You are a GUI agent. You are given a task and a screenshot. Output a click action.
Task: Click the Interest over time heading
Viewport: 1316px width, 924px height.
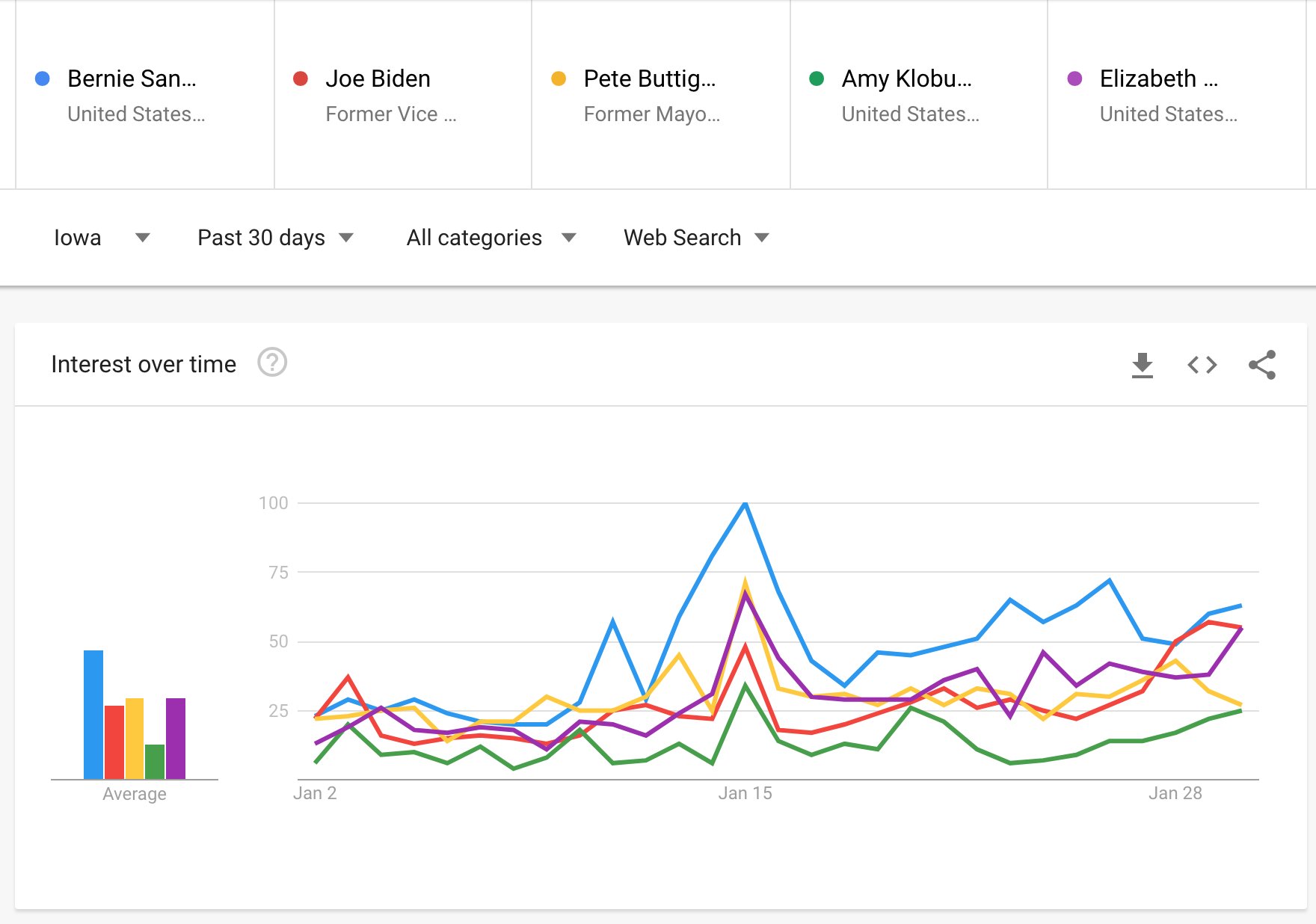click(x=144, y=364)
